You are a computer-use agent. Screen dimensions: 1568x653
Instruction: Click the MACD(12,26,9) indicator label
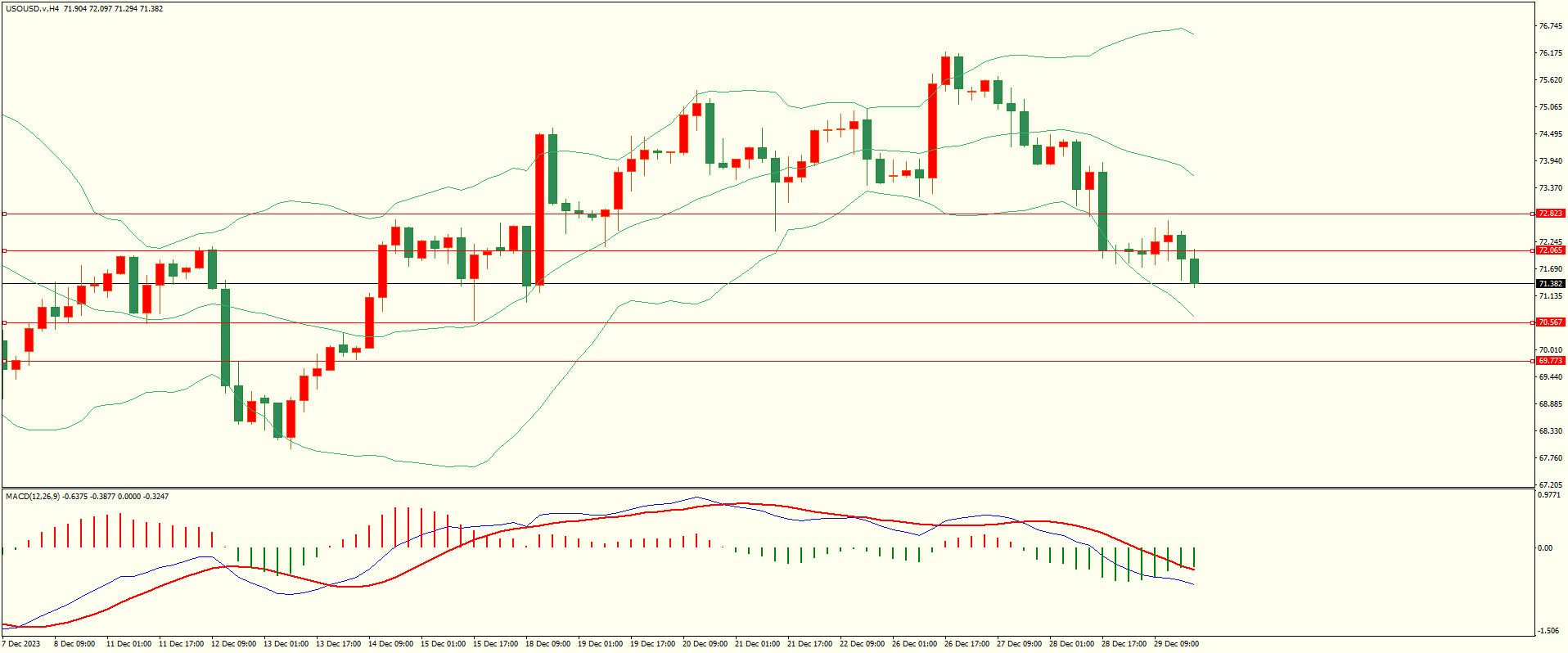pos(33,497)
